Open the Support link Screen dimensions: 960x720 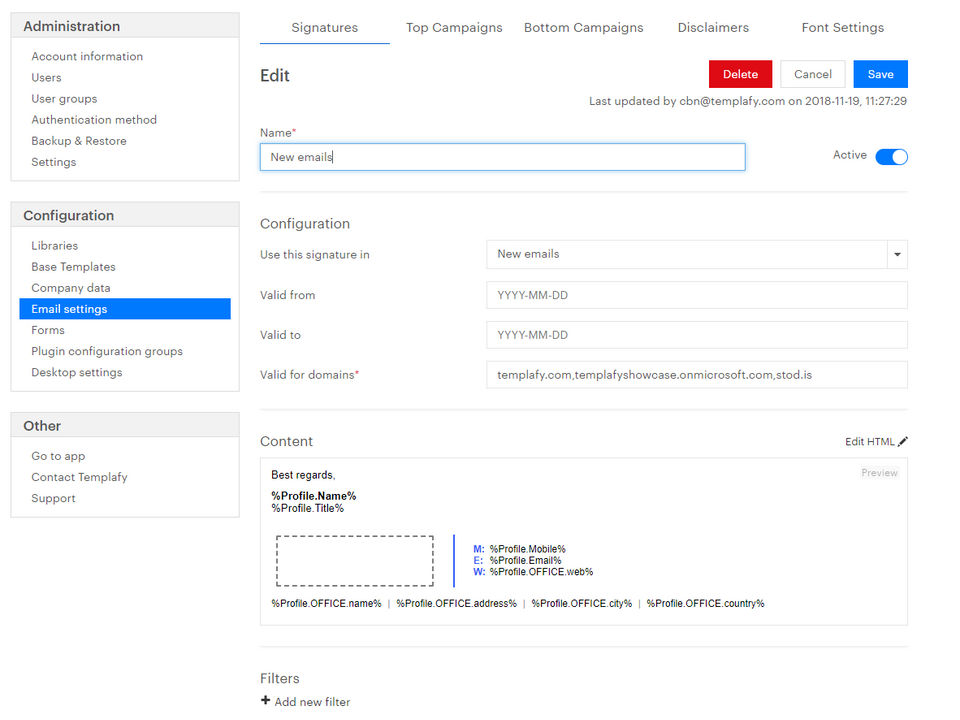[53, 498]
